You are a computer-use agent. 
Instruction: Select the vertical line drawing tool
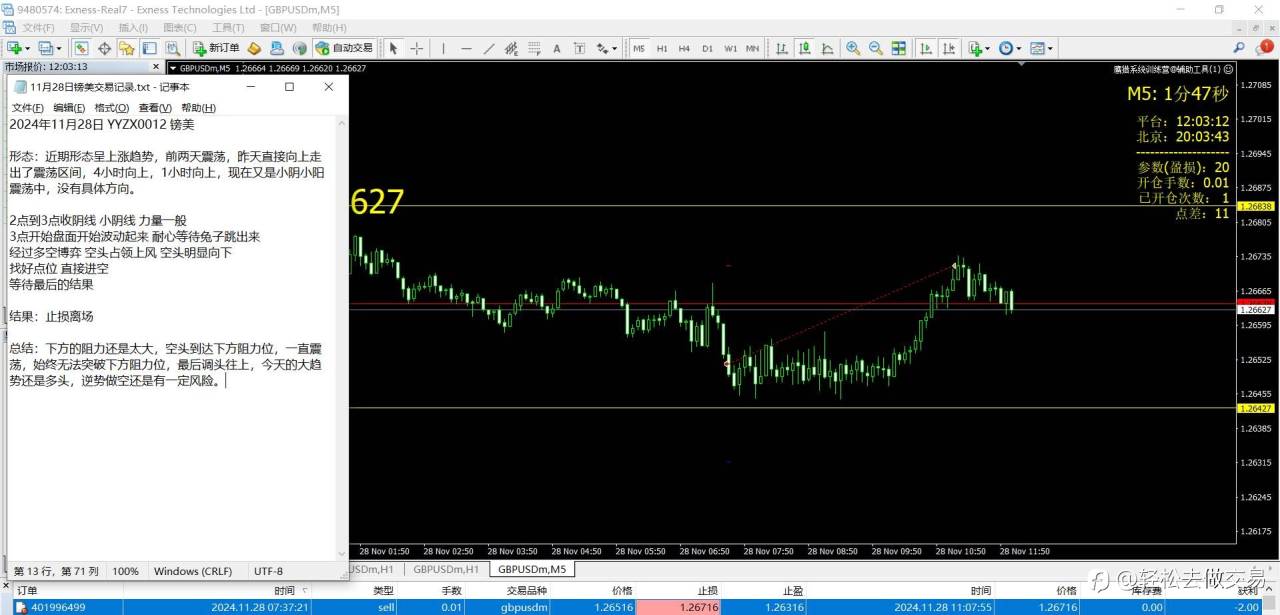pos(443,48)
